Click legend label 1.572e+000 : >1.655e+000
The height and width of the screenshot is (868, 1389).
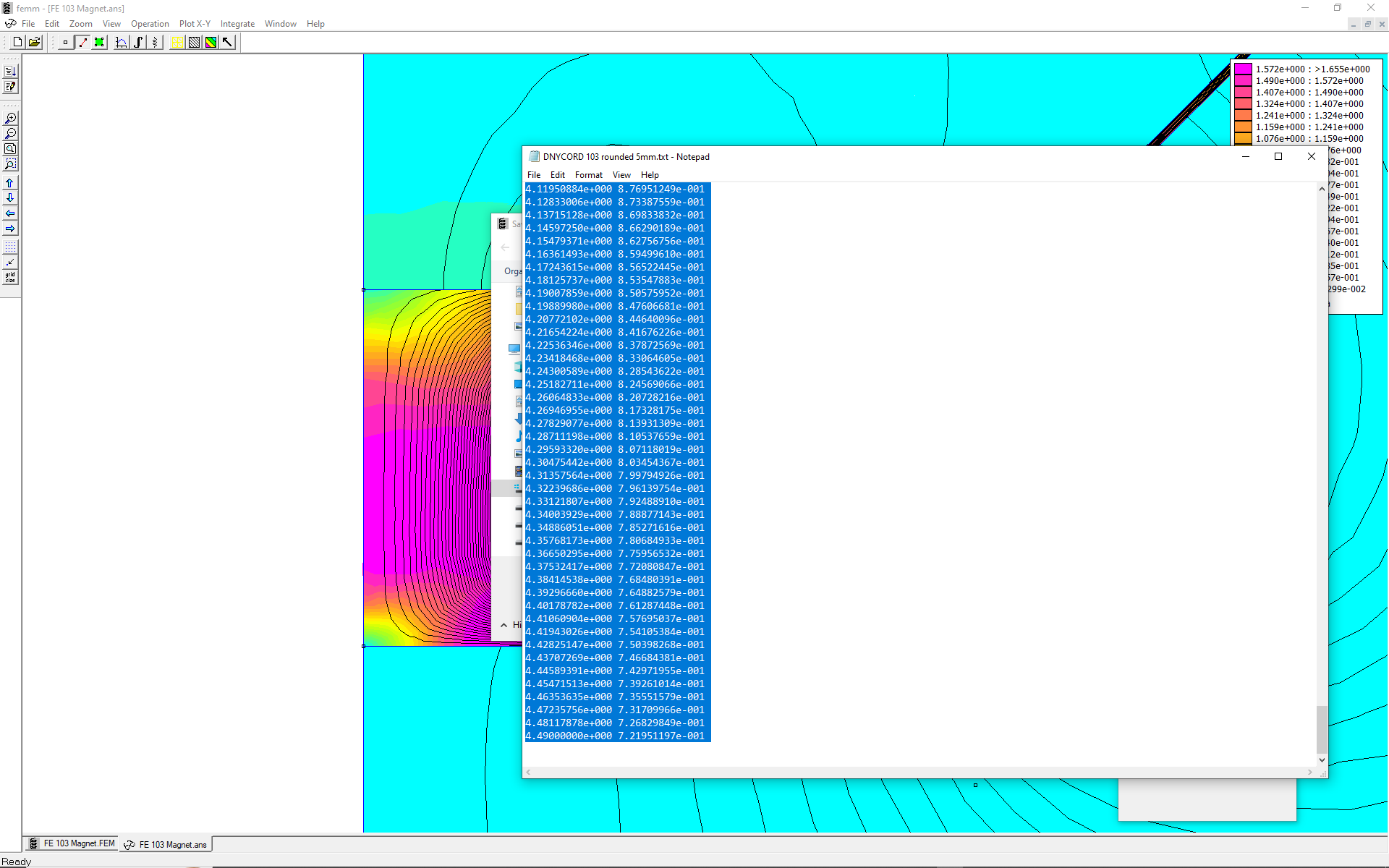tap(1312, 69)
